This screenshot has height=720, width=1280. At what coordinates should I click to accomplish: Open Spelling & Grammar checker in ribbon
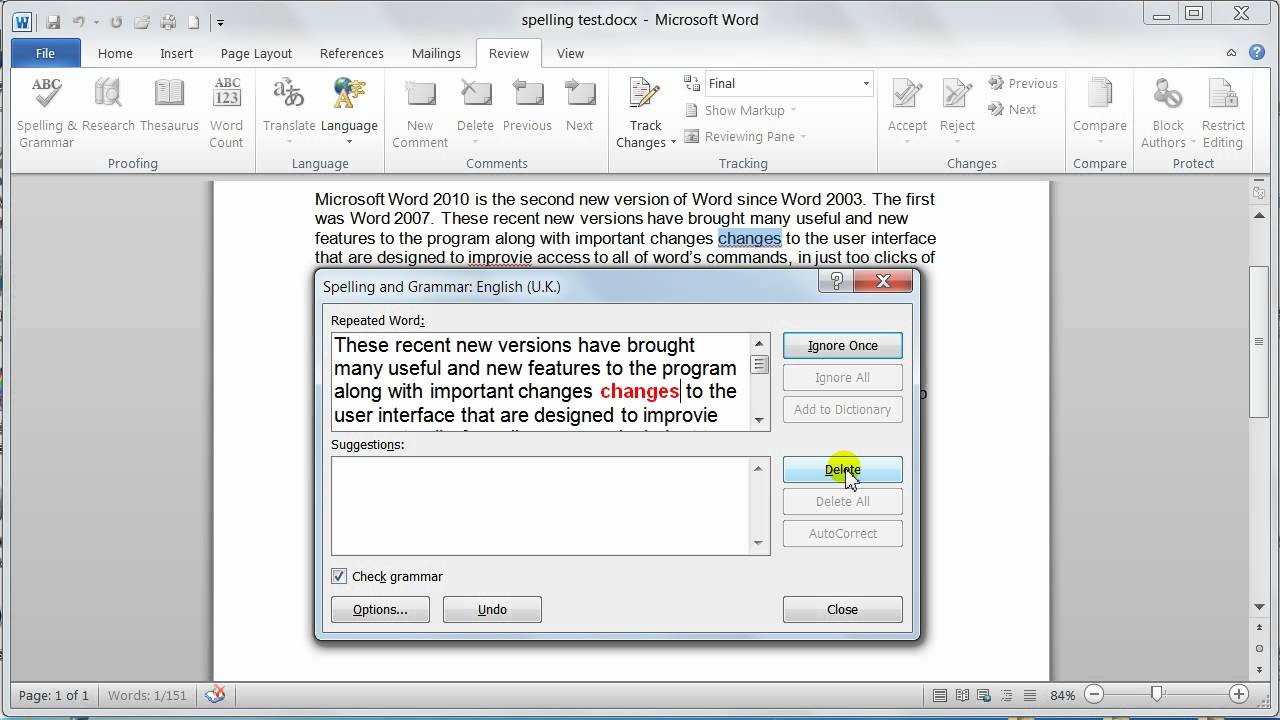pyautogui.click(x=46, y=113)
